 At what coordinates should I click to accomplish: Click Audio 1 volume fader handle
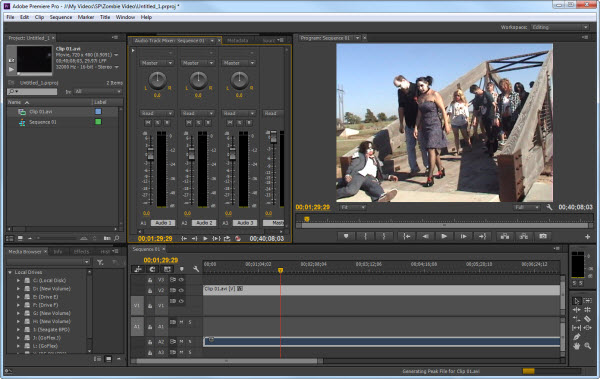coord(150,154)
